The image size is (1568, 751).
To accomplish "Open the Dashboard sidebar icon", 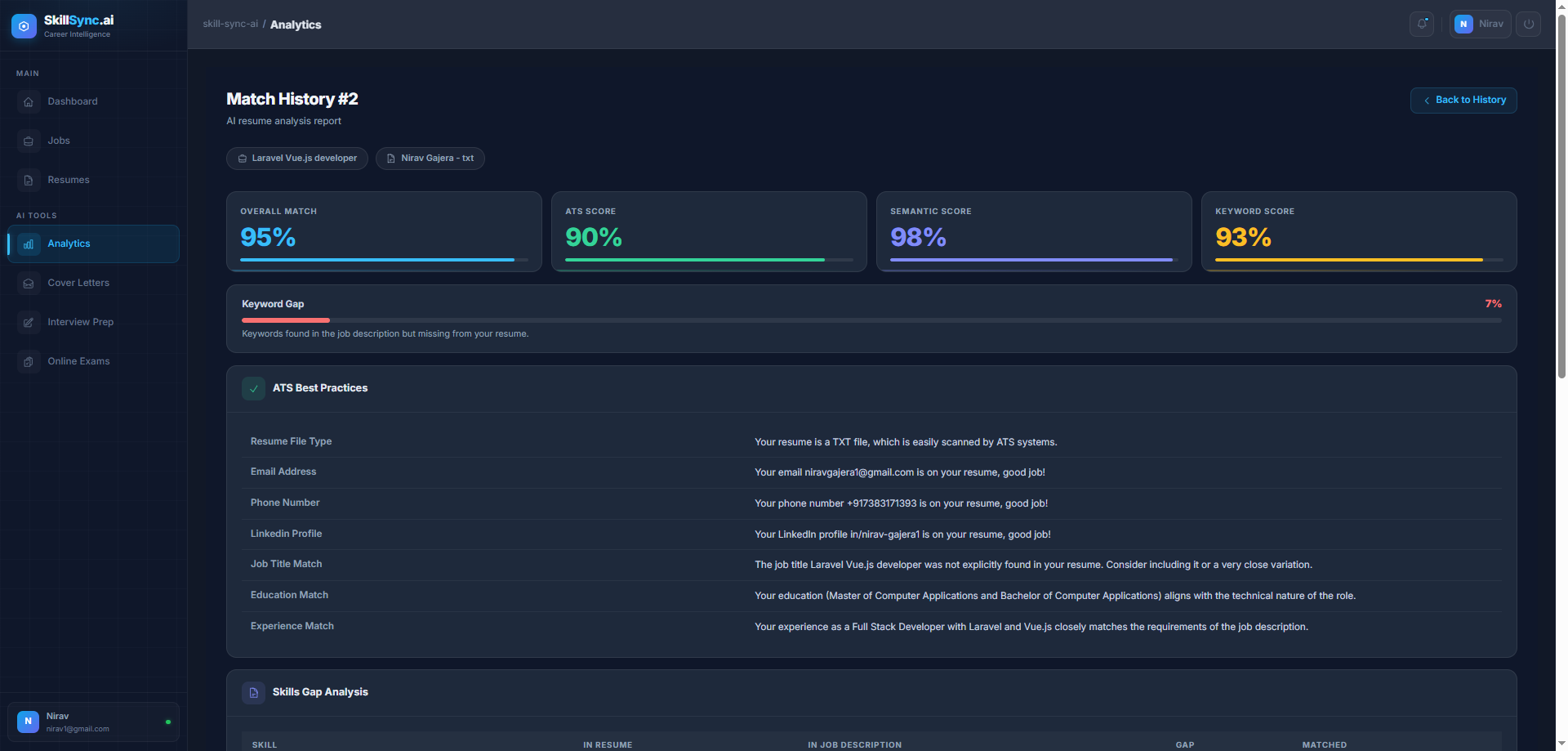I will tap(29, 102).
